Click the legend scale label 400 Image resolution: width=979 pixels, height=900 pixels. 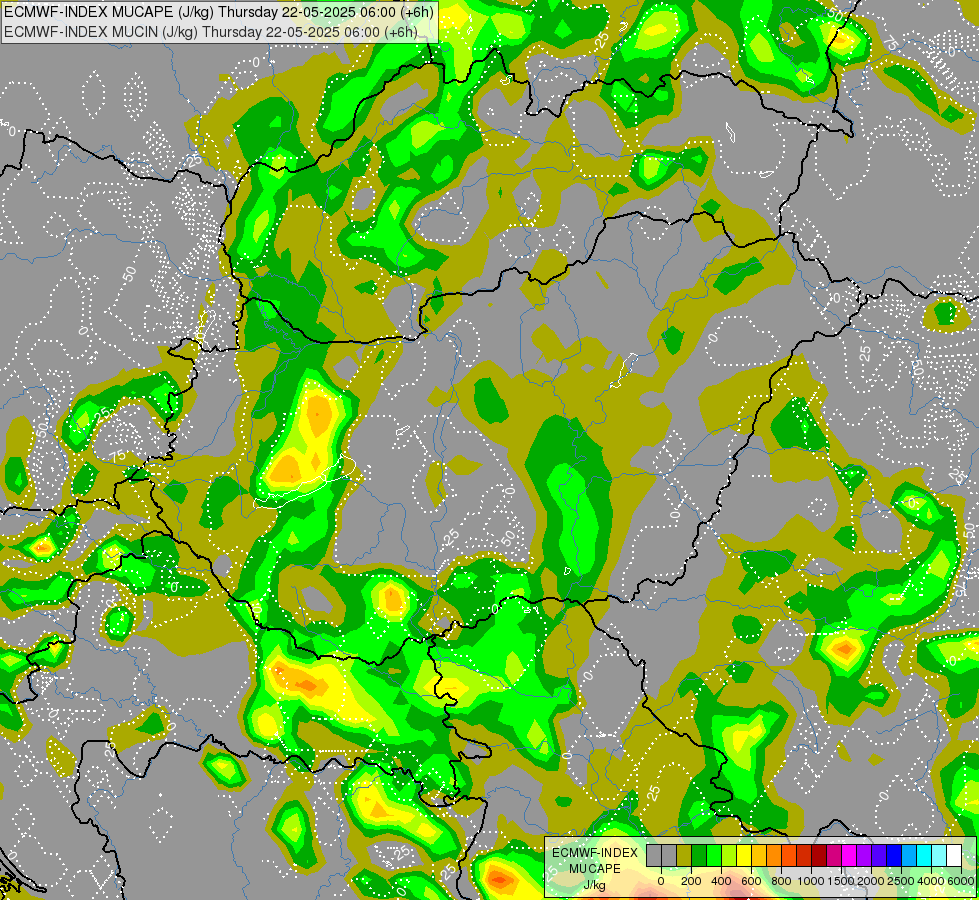(721, 881)
